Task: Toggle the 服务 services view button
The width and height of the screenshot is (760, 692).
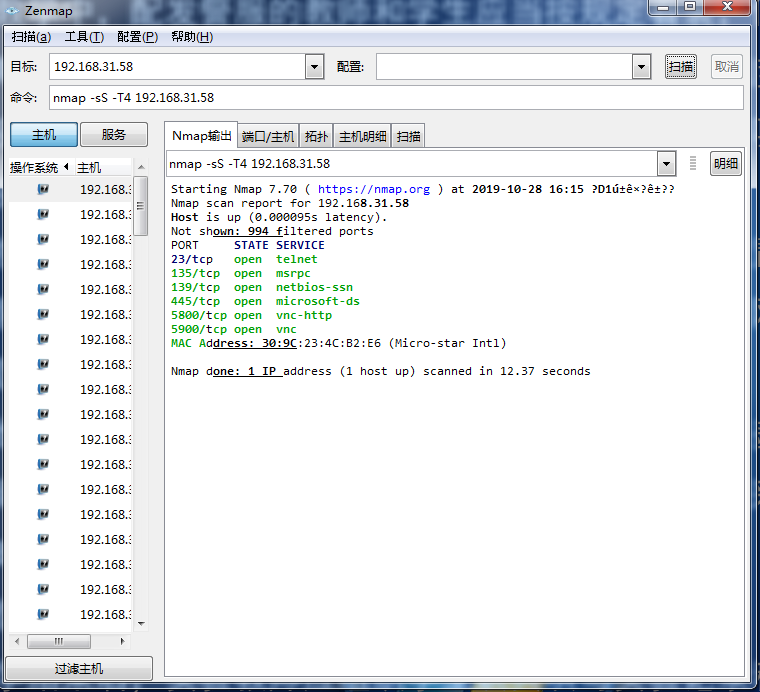Action: 114,134
